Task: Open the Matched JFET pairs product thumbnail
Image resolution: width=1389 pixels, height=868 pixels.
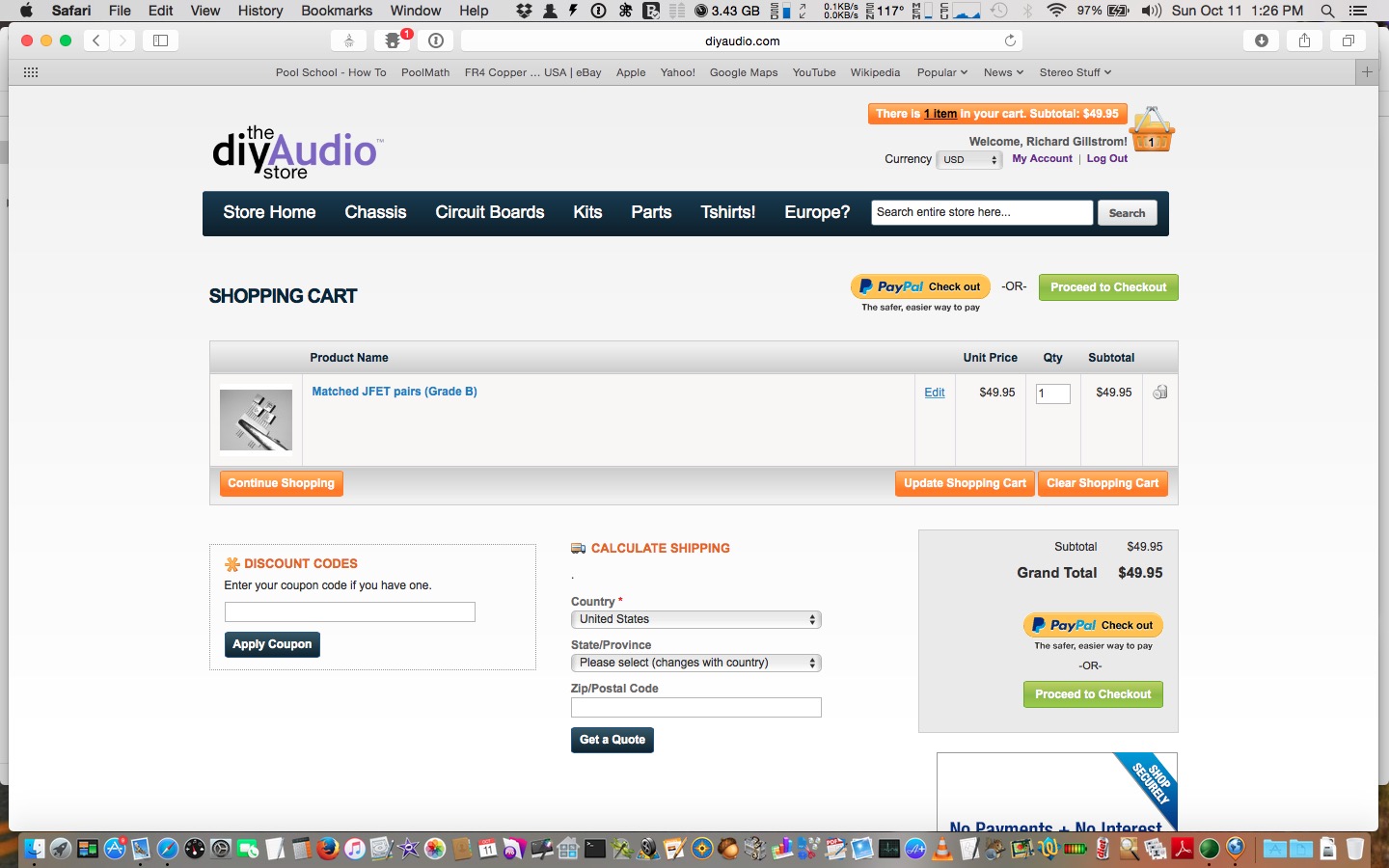Action: pos(256,420)
